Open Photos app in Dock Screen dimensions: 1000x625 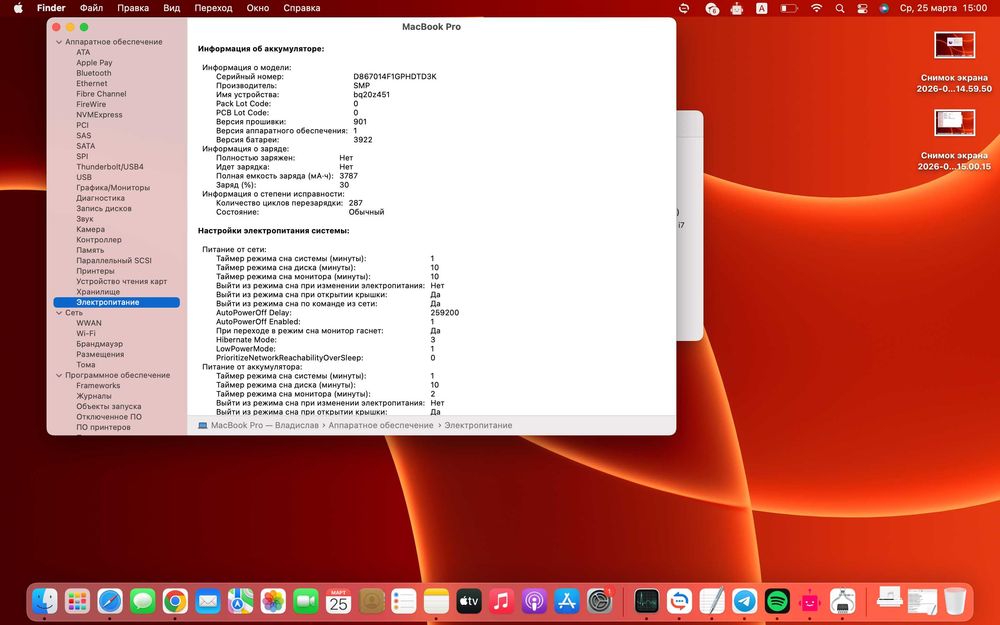pyautogui.click(x=273, y=601)
